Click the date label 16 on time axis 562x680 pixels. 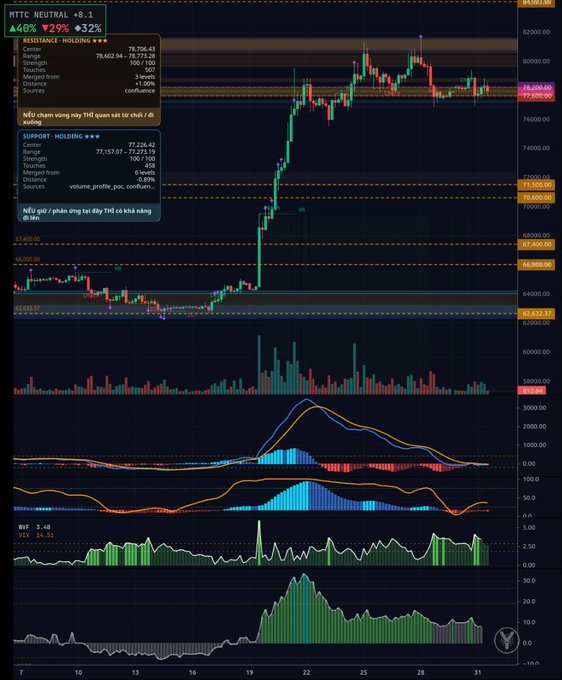[193, 673]
